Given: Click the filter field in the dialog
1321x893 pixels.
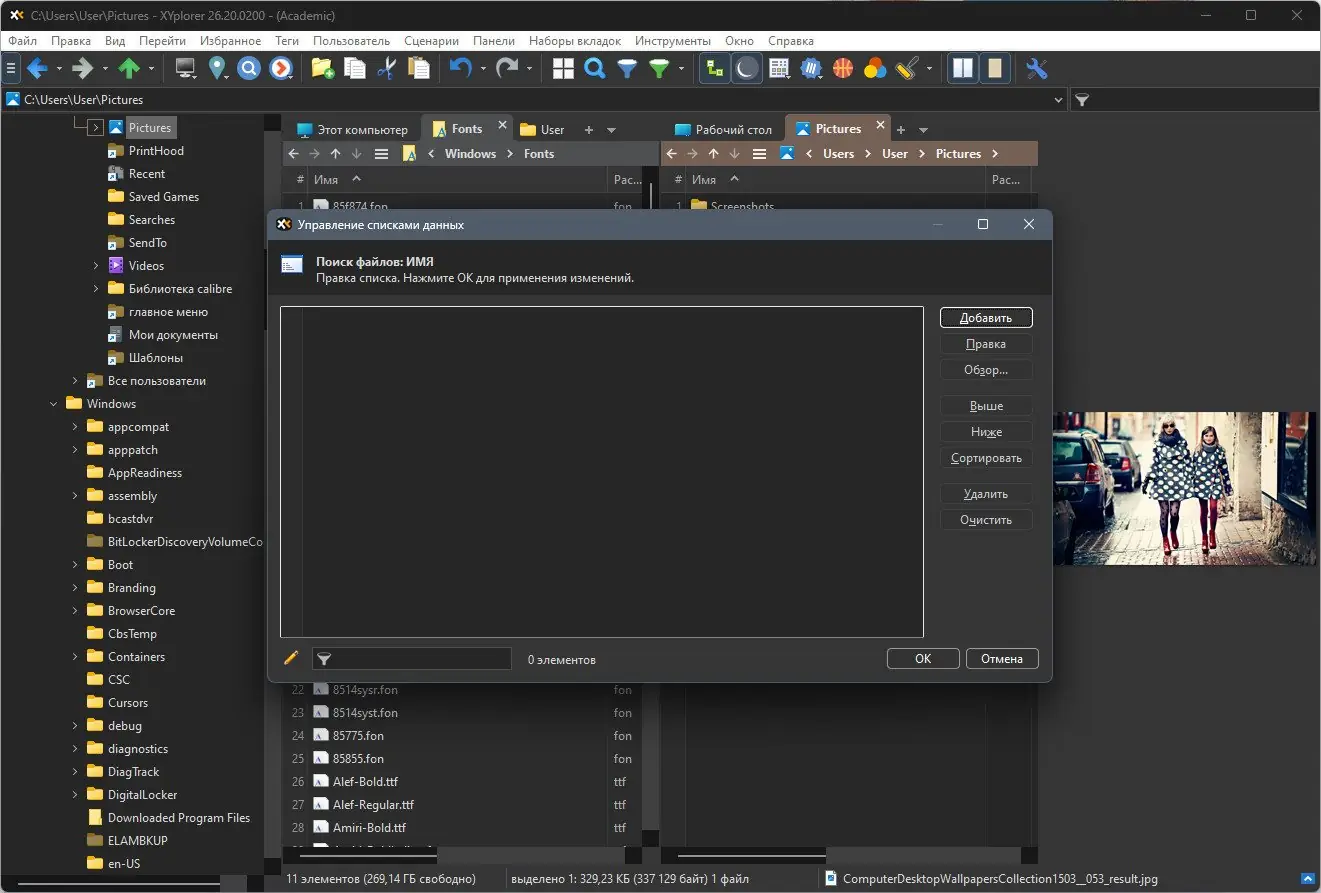Looking at the screenshot, I should [x=412, y=659].
